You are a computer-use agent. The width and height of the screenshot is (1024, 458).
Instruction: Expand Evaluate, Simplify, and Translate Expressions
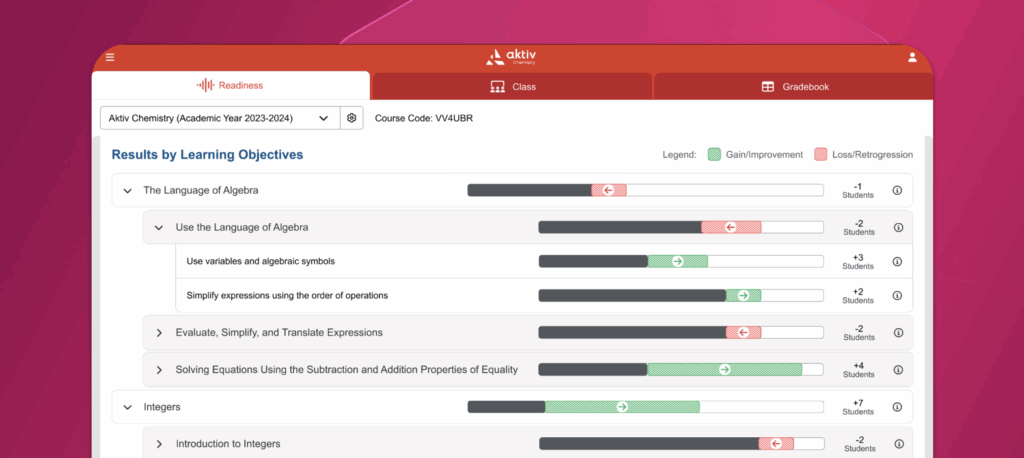[159, 332]
